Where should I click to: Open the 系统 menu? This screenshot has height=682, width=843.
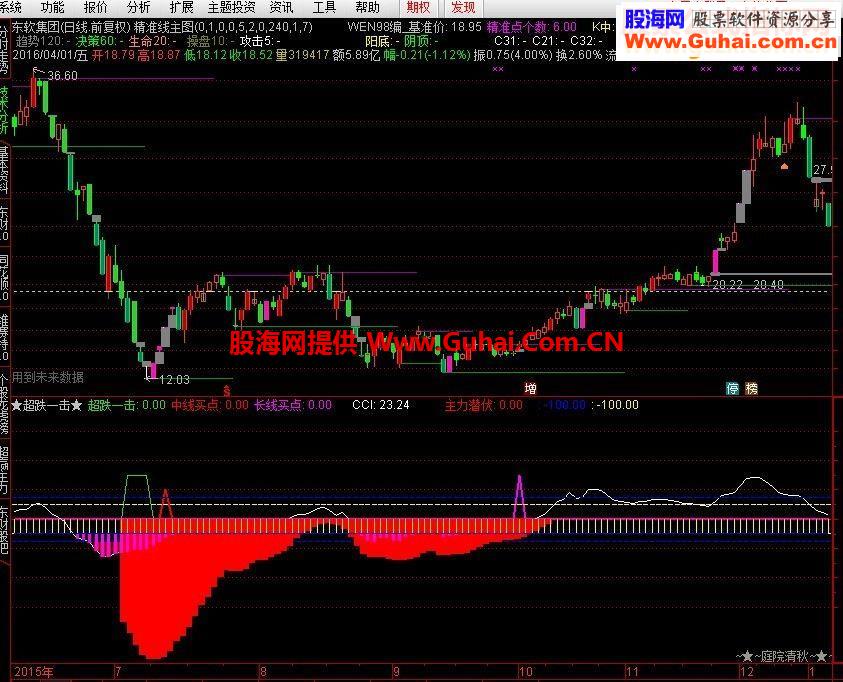click(11, 8)
